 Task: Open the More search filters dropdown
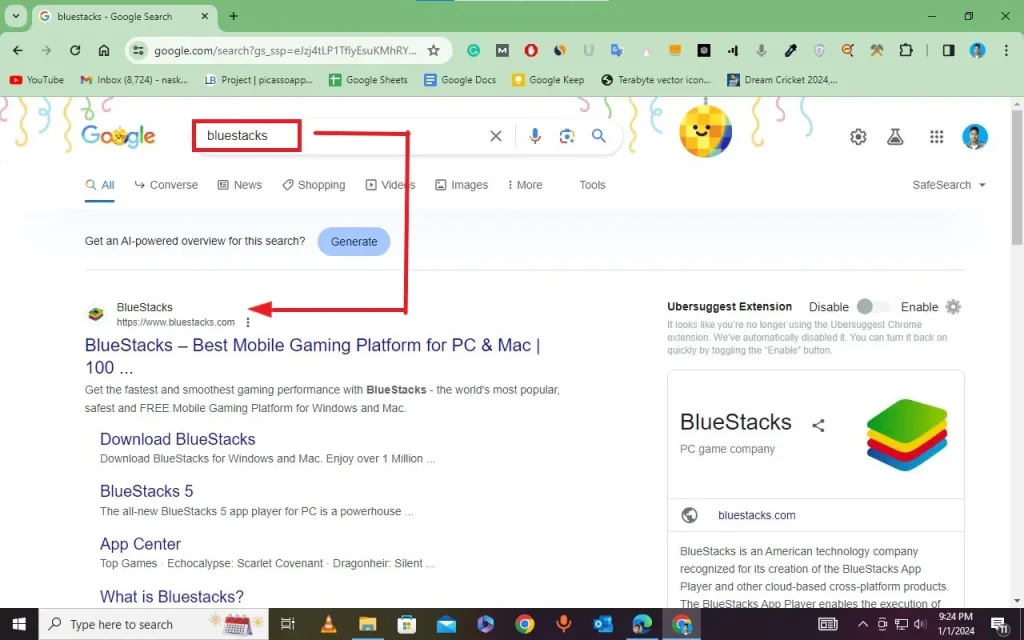[x=524, y=185]
